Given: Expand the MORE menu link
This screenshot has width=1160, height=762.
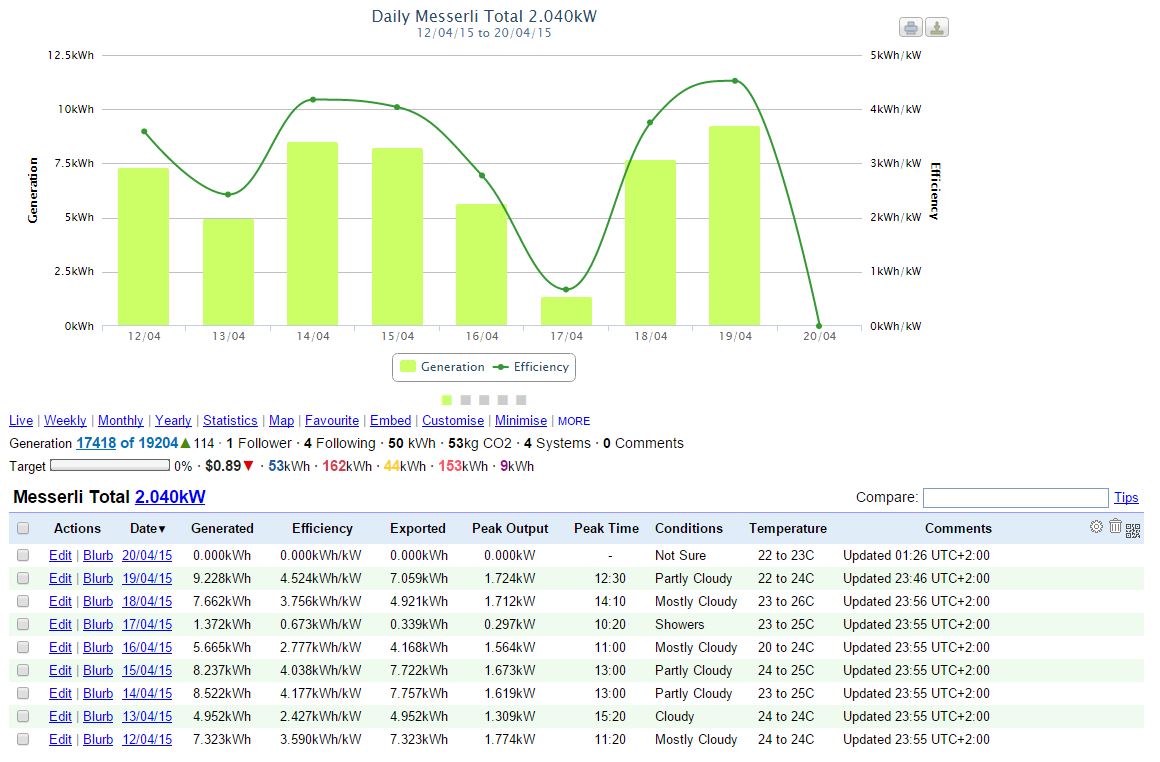Looking at the screenshot, I should pyautogui.click(x=574, y=421).
